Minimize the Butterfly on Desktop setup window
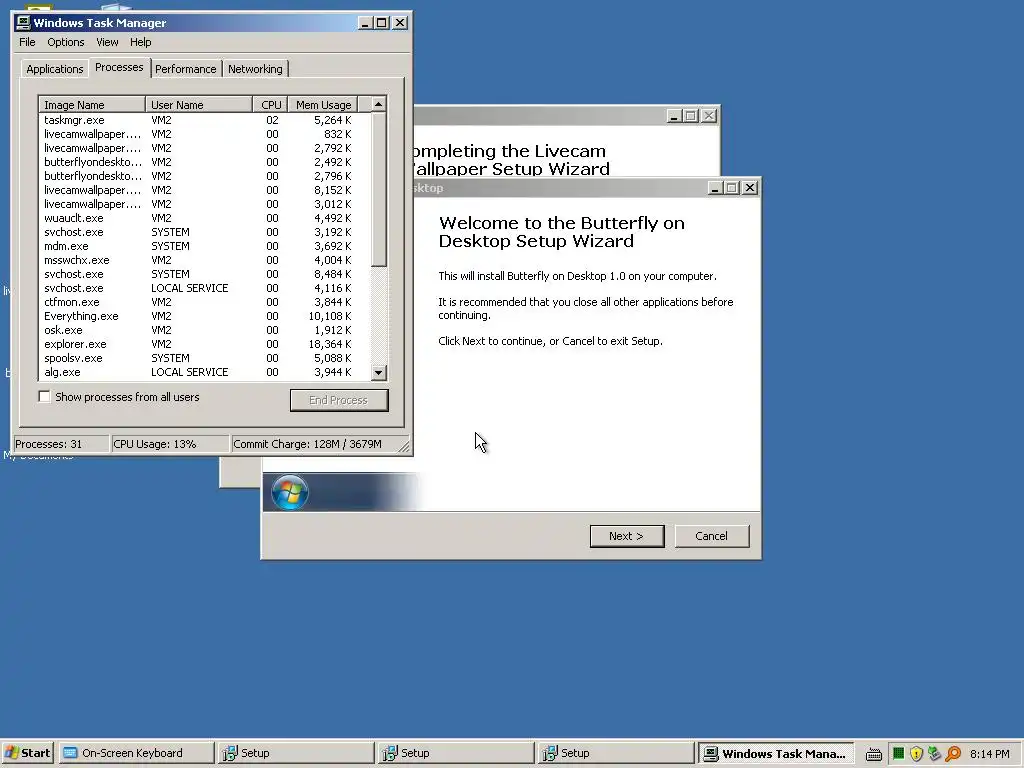1024x768 pixels. click(715, 188)
